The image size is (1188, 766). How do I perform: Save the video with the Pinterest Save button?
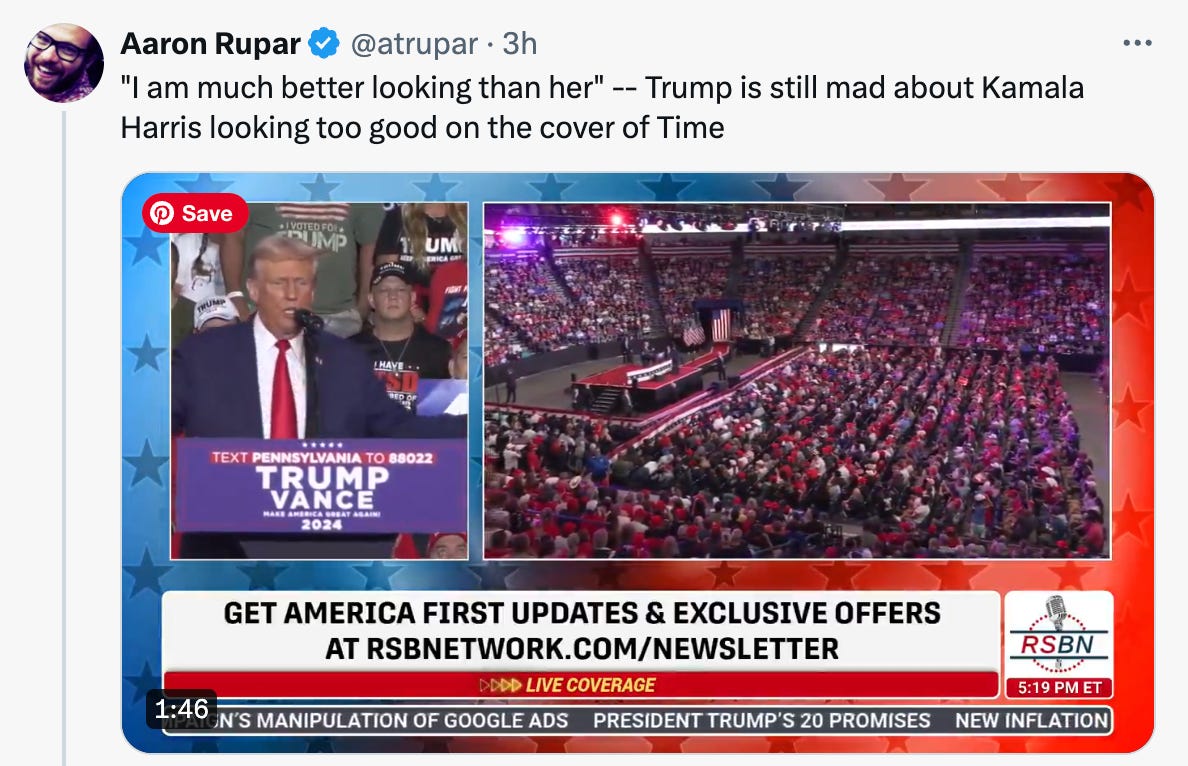click(195, 213)
